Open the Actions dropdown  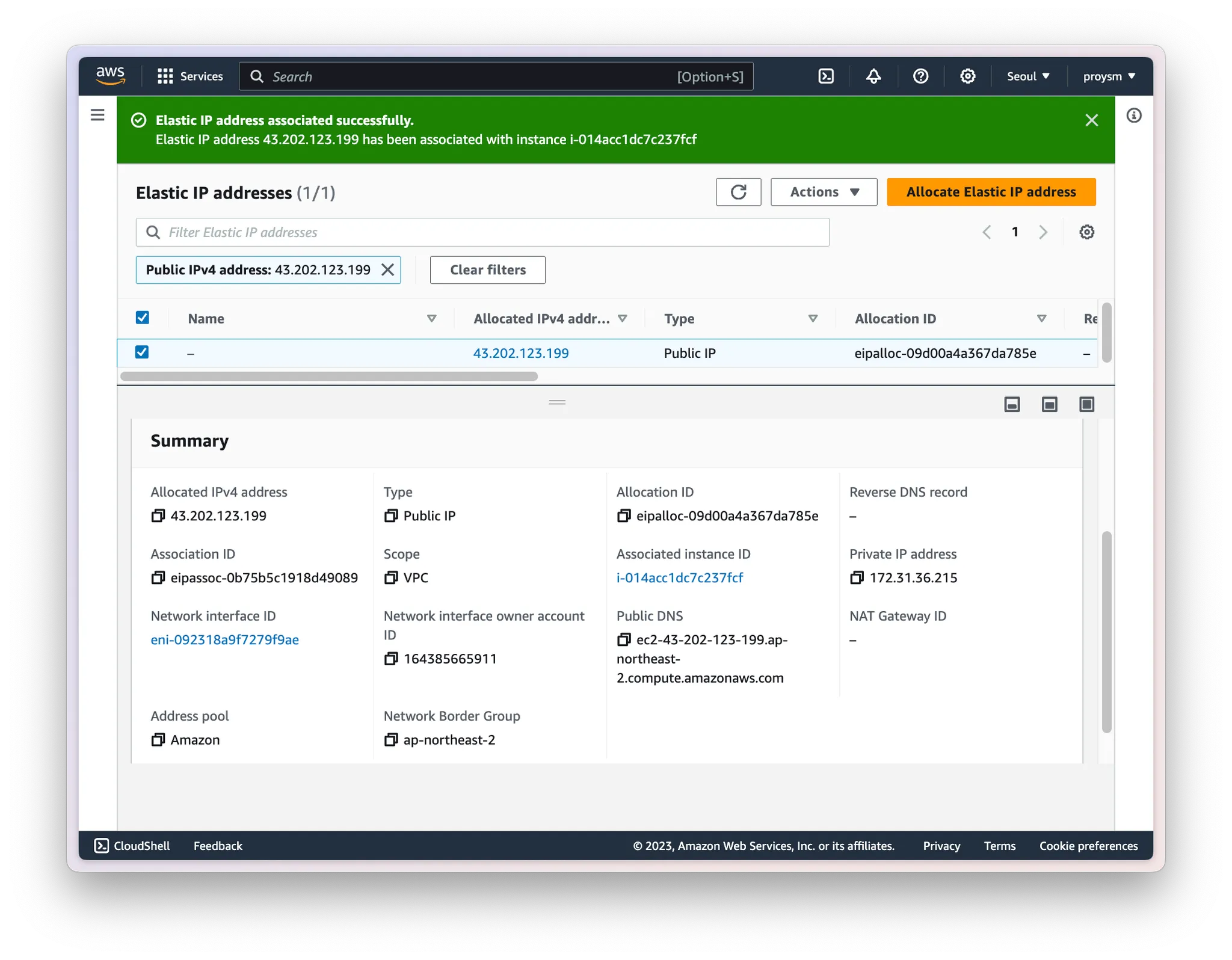tap(824, 192)
